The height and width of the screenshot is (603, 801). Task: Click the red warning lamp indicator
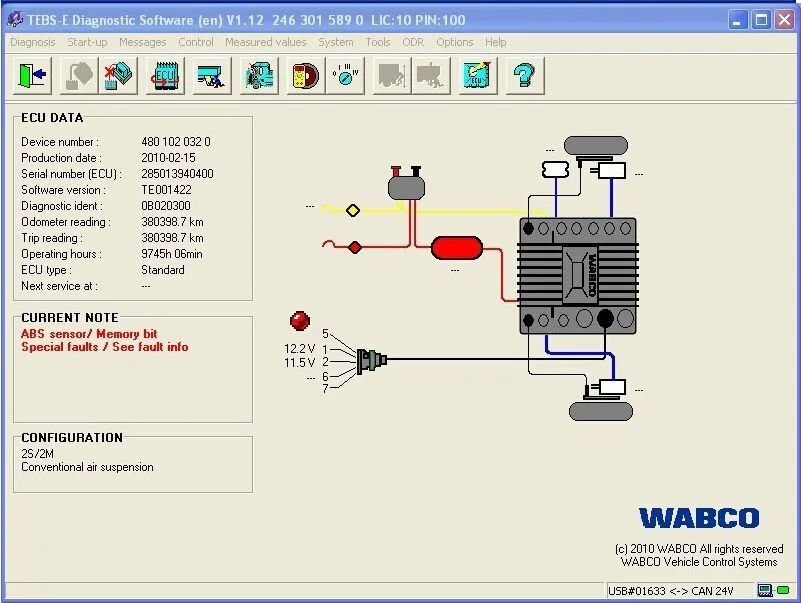point(299,320)
